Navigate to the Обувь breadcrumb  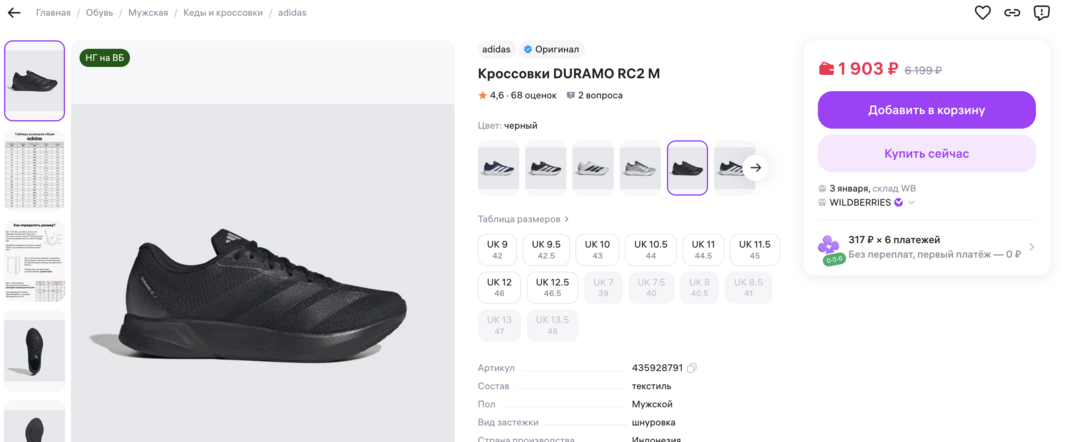click(99, 13)
